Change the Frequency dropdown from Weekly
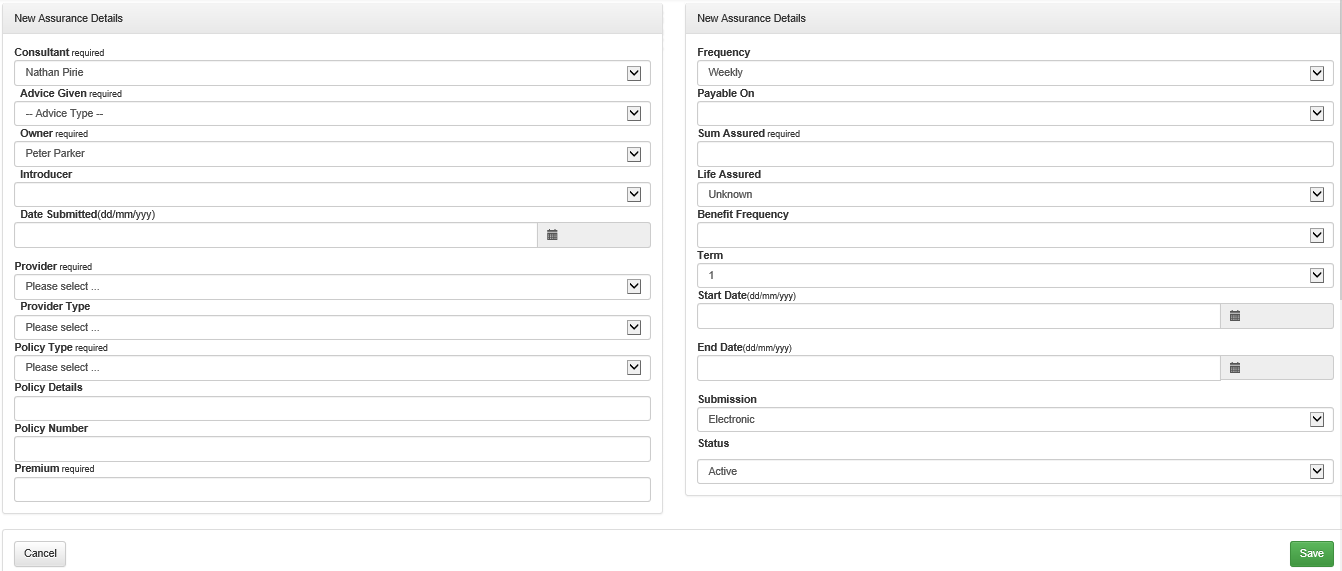Viewport: 1342px width, 571px height. 1015,73
